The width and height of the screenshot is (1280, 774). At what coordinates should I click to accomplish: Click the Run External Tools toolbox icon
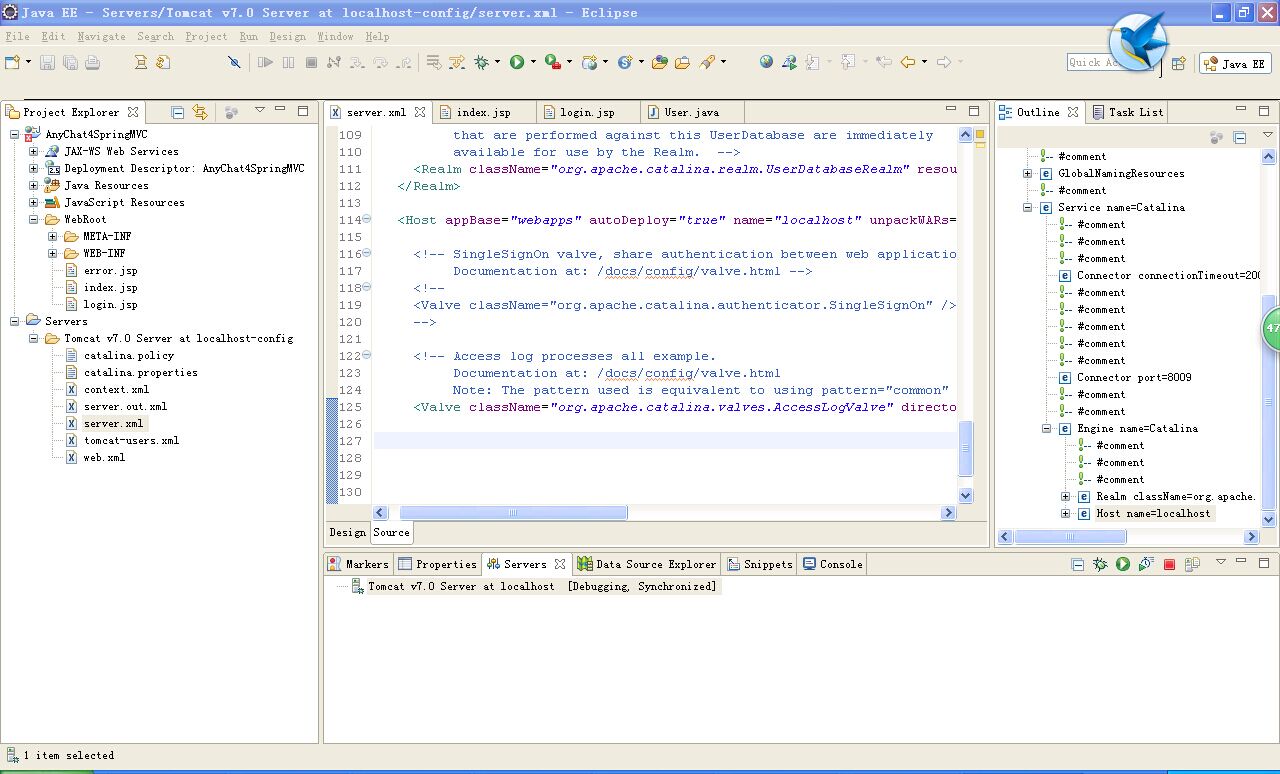coord(553,62)
